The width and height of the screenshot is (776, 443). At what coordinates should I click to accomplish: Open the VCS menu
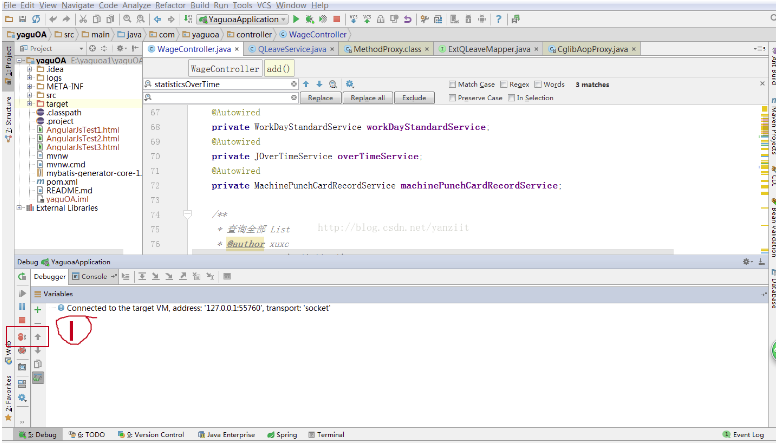pos(264,5)
